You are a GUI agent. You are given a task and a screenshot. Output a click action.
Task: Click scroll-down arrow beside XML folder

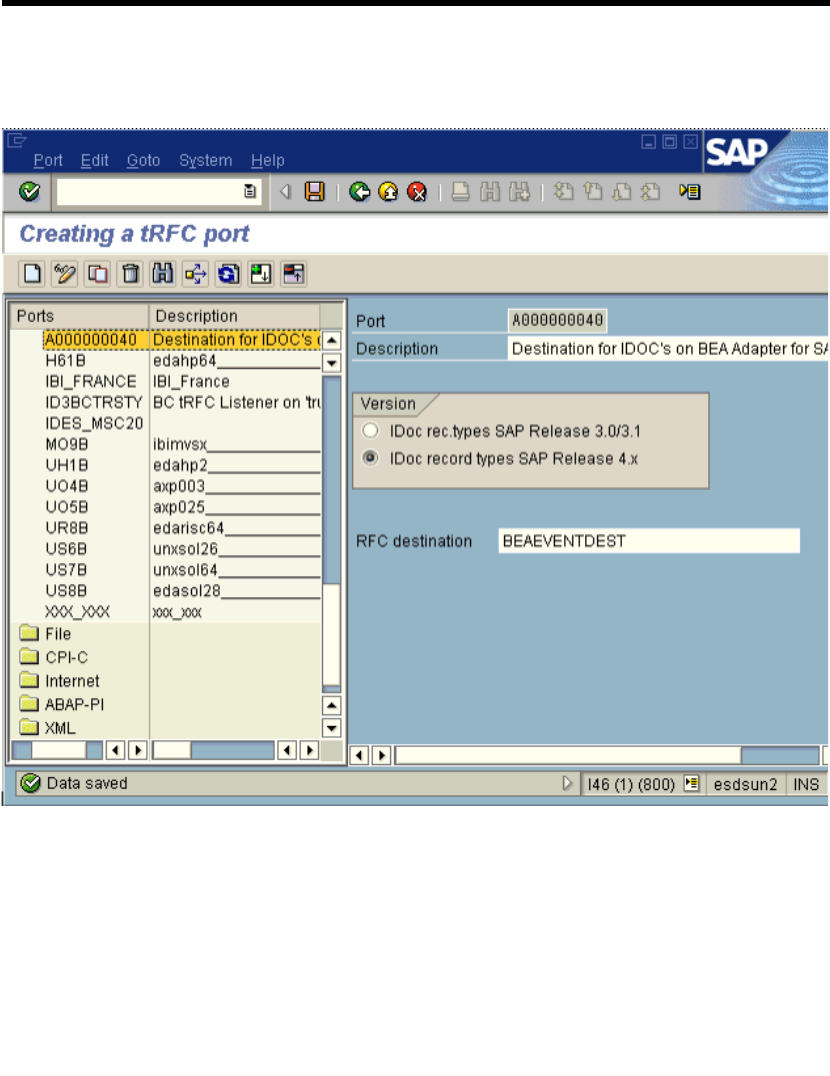point(331,728)
